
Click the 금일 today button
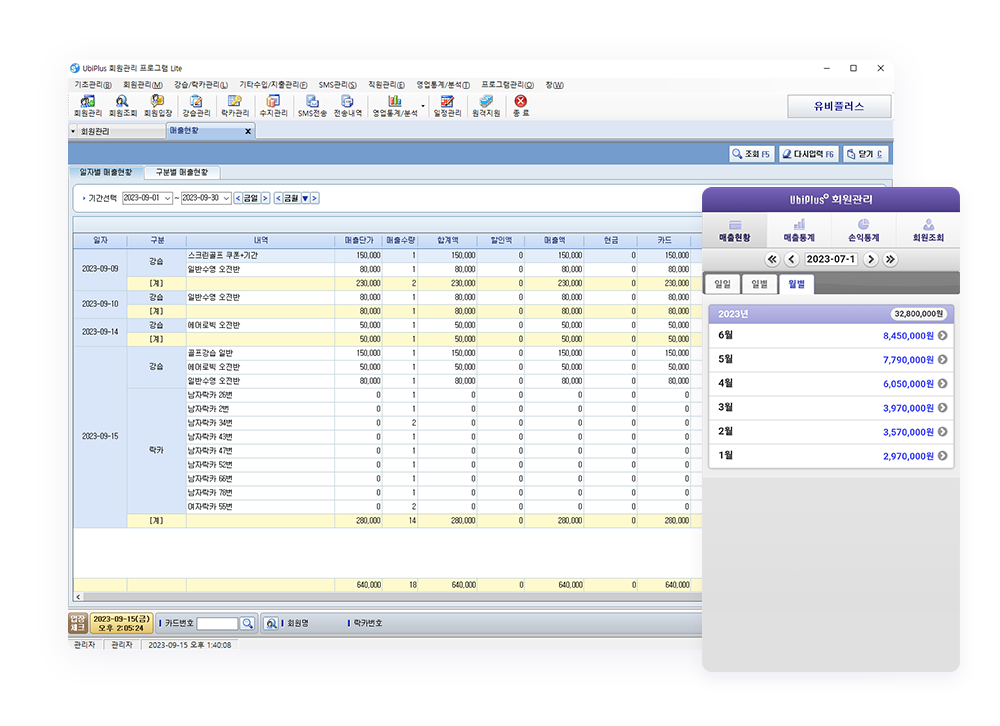tap(251, 198)
